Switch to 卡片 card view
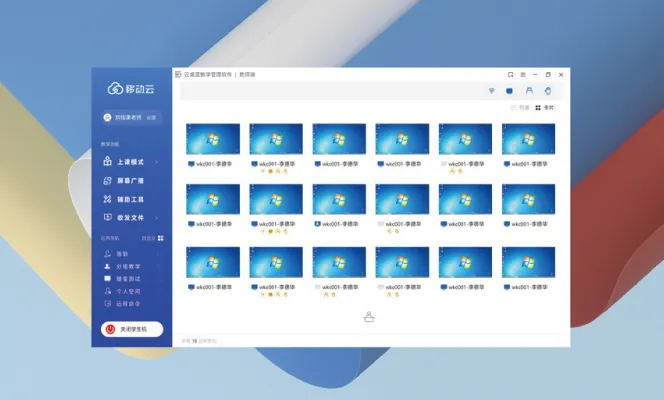Screen dimensions: 664x400 tap(544, 107)
